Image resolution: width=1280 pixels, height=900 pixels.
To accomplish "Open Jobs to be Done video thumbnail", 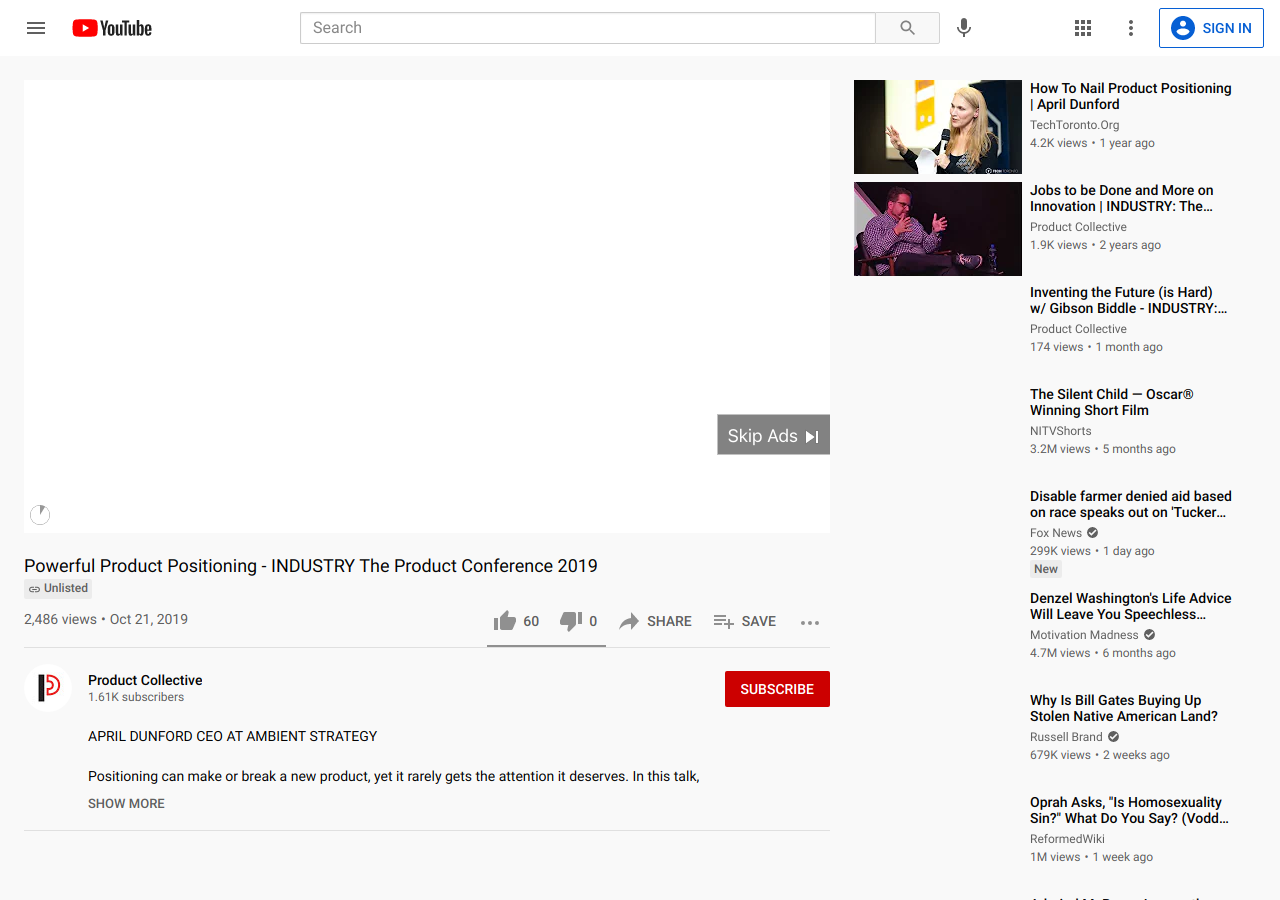I will pos(938,229).
